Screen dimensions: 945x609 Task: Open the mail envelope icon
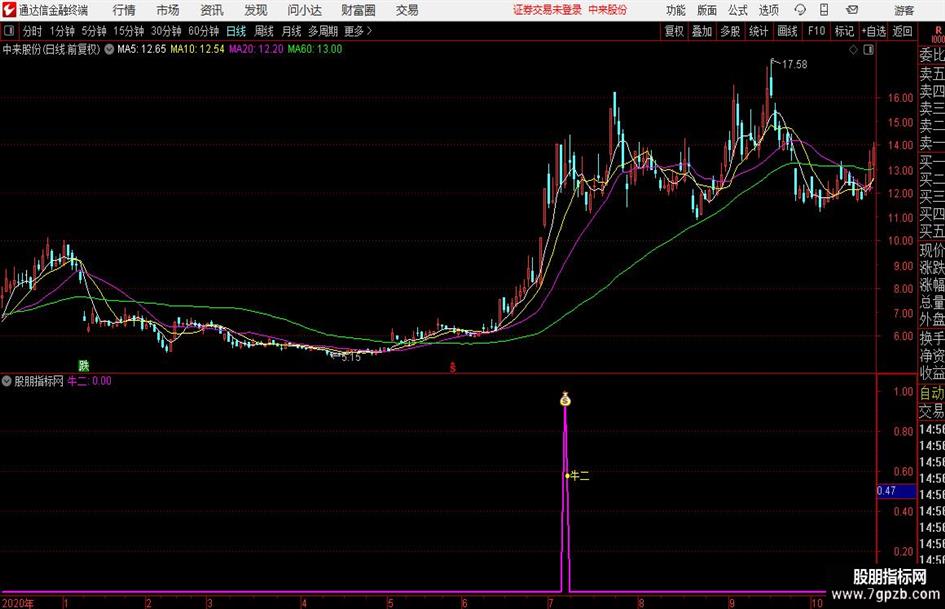point(852,10)
